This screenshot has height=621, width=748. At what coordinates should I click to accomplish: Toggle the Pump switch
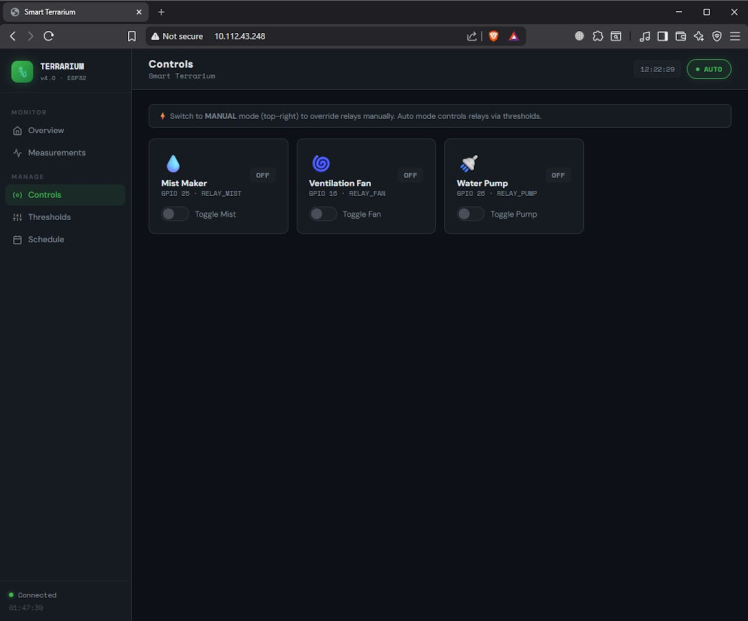pyautogui.click(x=470, y=214)
